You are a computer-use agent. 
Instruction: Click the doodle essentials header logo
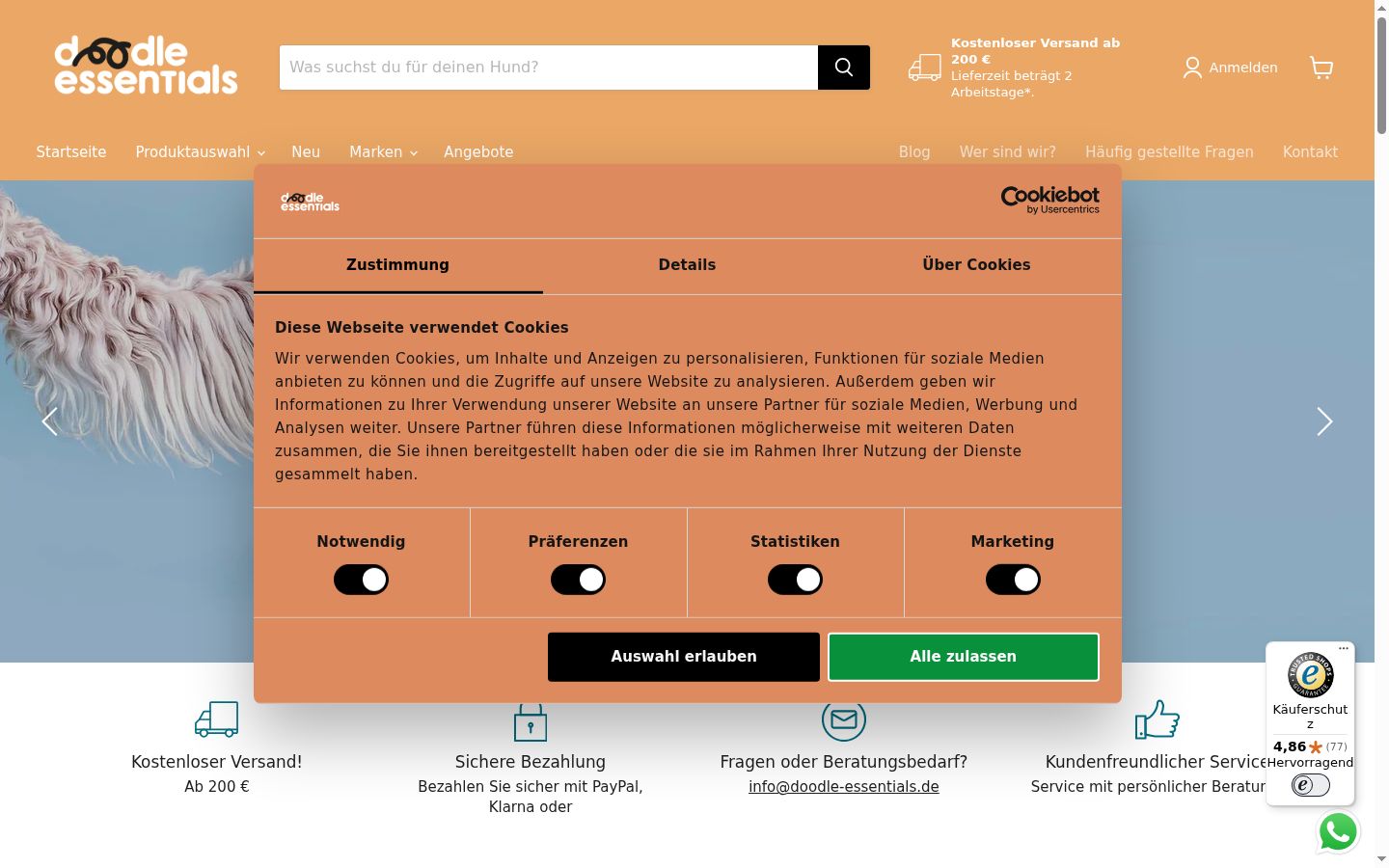click(146, 66)
